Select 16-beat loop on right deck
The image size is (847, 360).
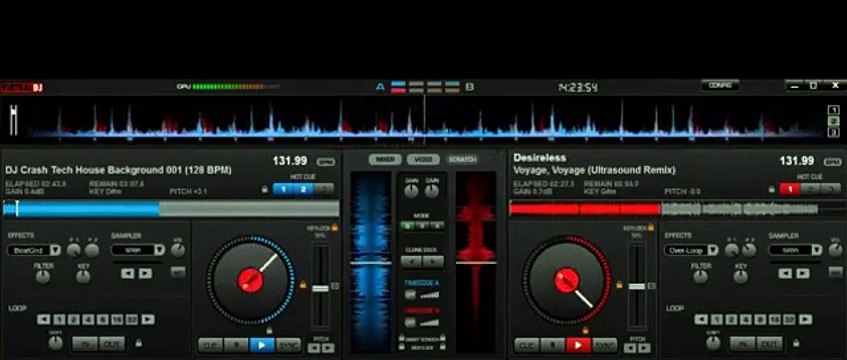click(775, 319)
